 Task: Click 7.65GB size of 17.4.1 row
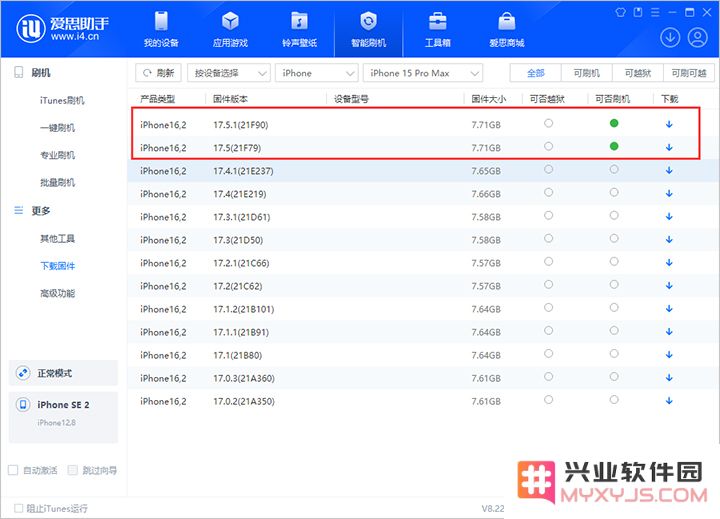click(x=486, y=171)
